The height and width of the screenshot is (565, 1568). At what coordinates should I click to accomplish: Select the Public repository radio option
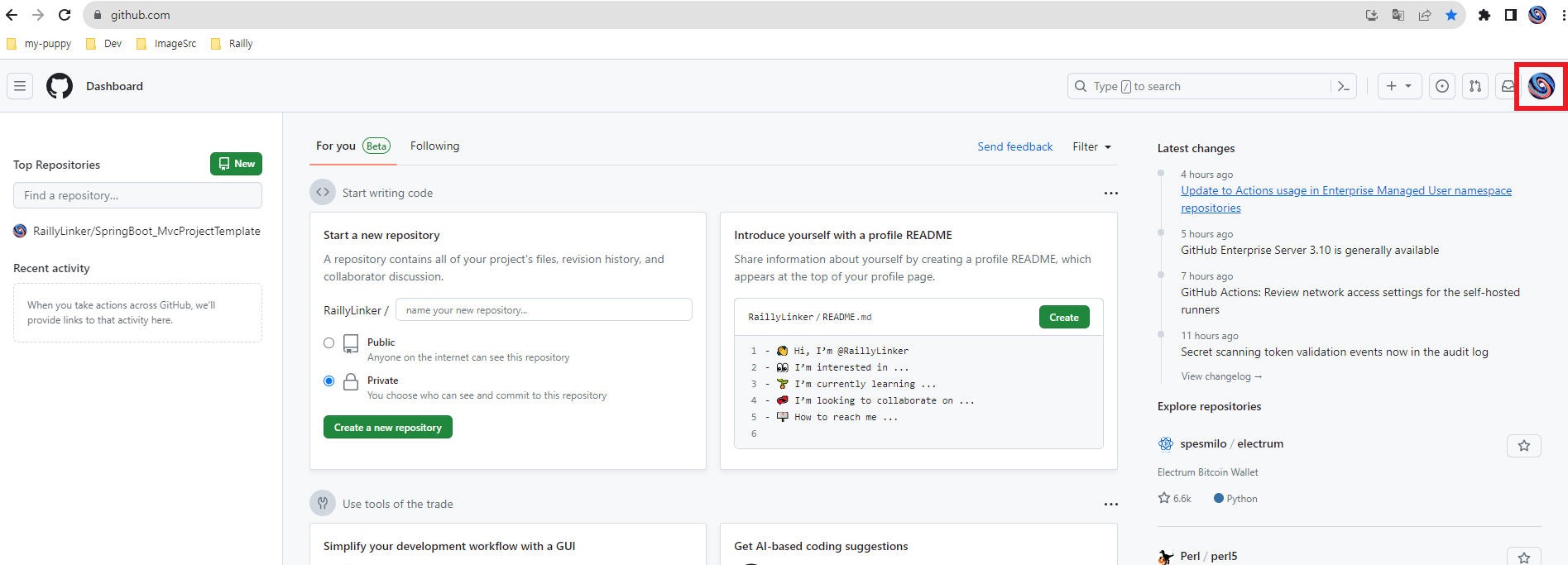point(329,342)
